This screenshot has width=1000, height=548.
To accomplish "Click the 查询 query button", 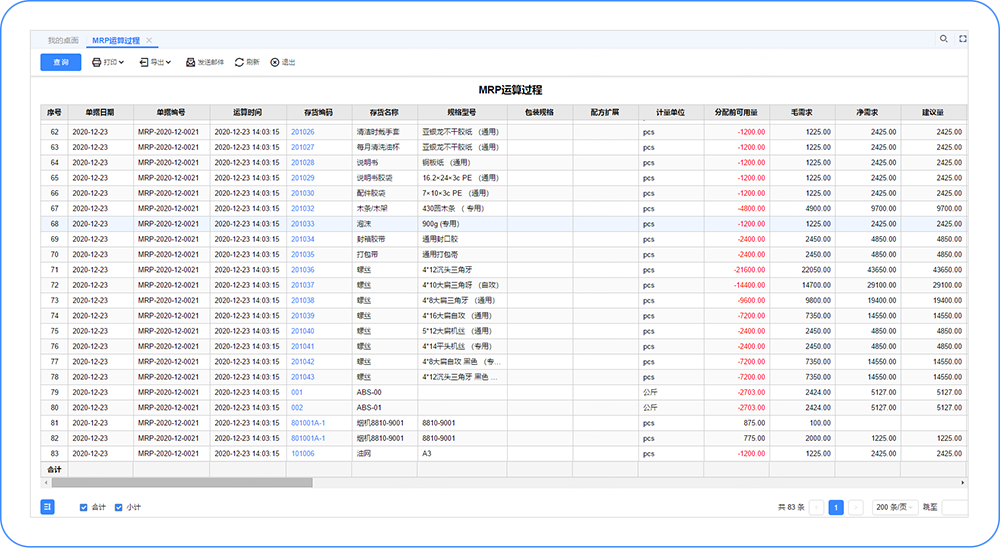I will click(61, 62).
